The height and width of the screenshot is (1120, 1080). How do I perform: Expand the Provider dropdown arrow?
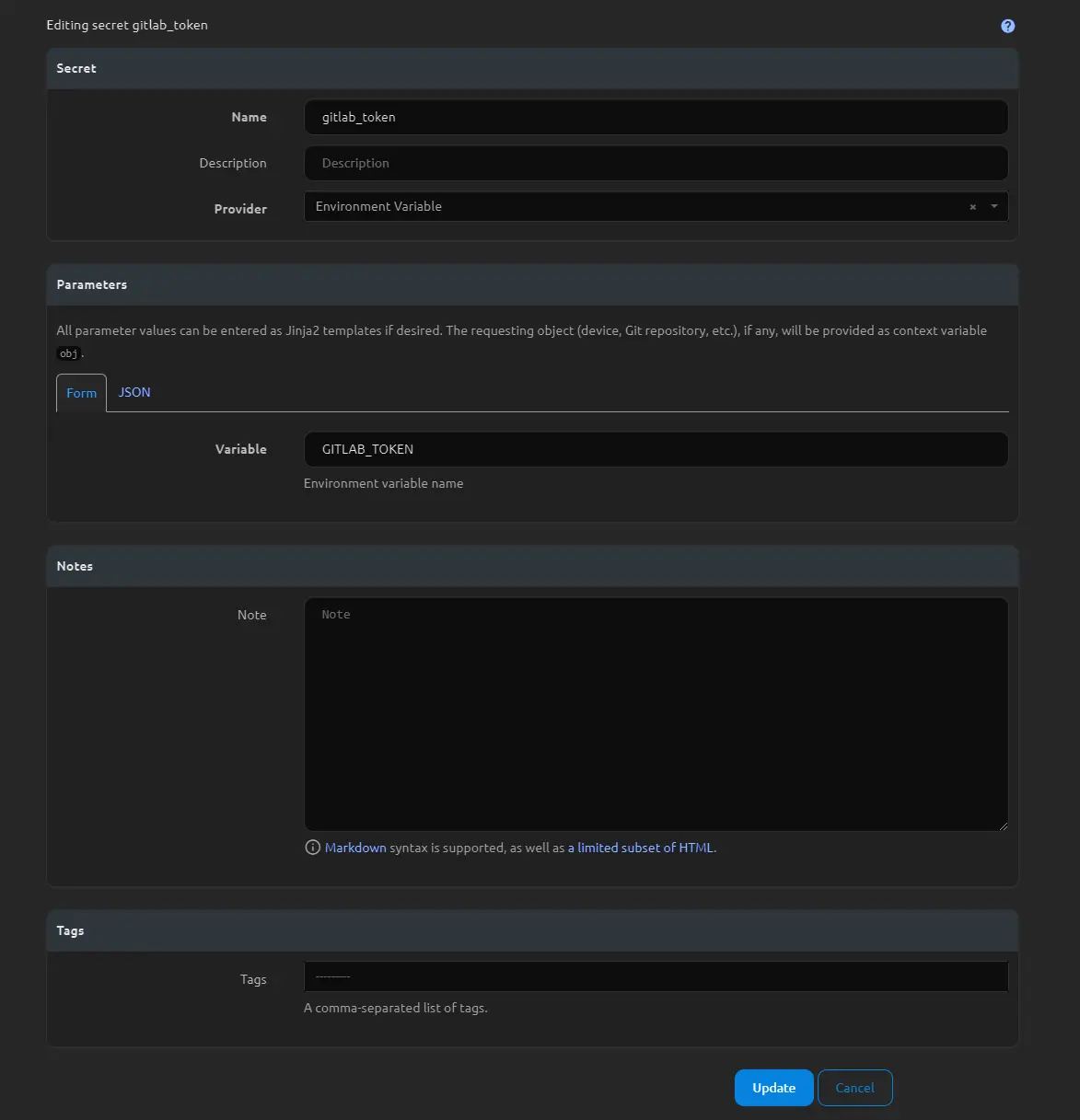[x=994, y=207]
